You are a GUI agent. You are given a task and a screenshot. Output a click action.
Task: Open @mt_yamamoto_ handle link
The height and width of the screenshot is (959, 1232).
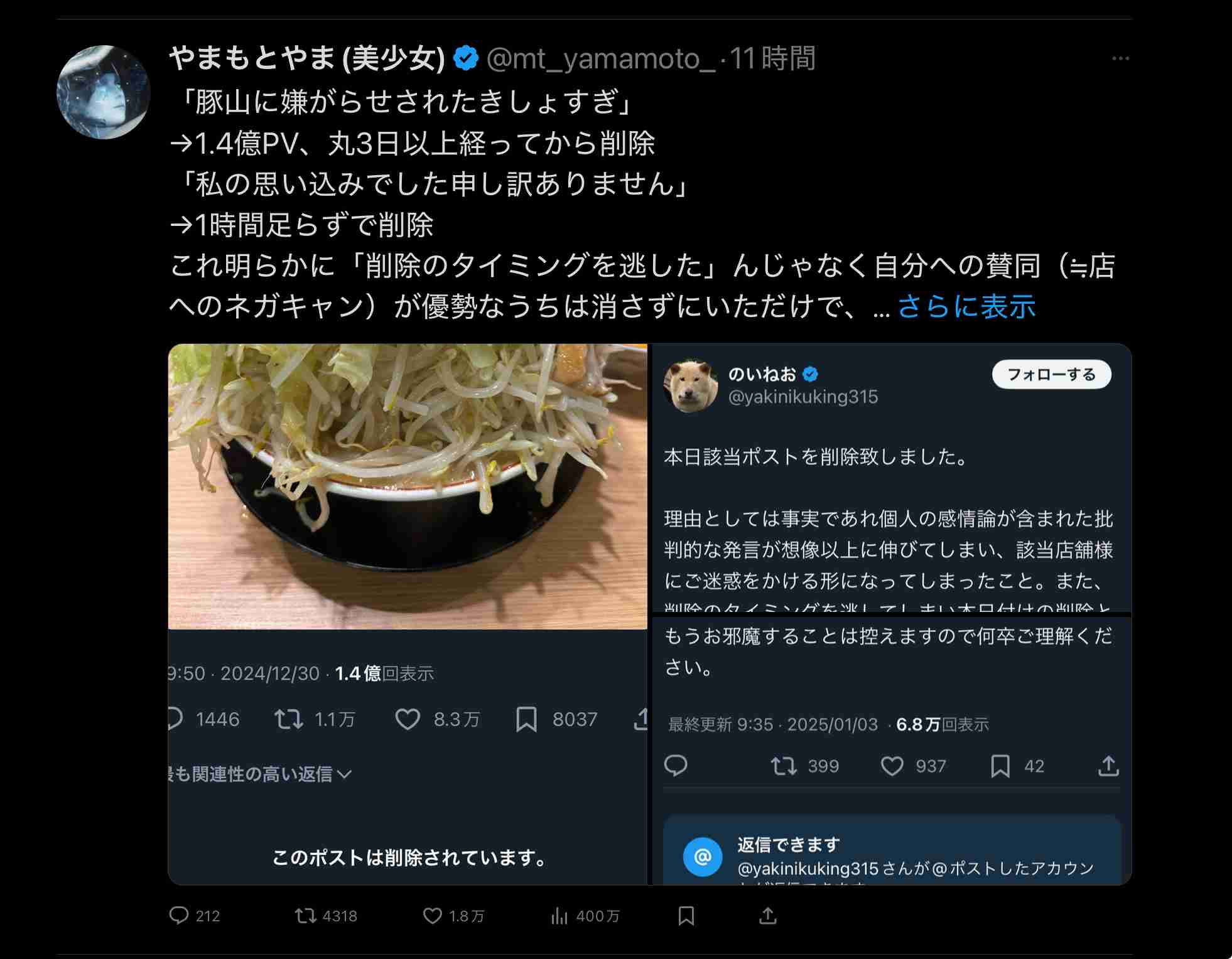click(601, 58)
